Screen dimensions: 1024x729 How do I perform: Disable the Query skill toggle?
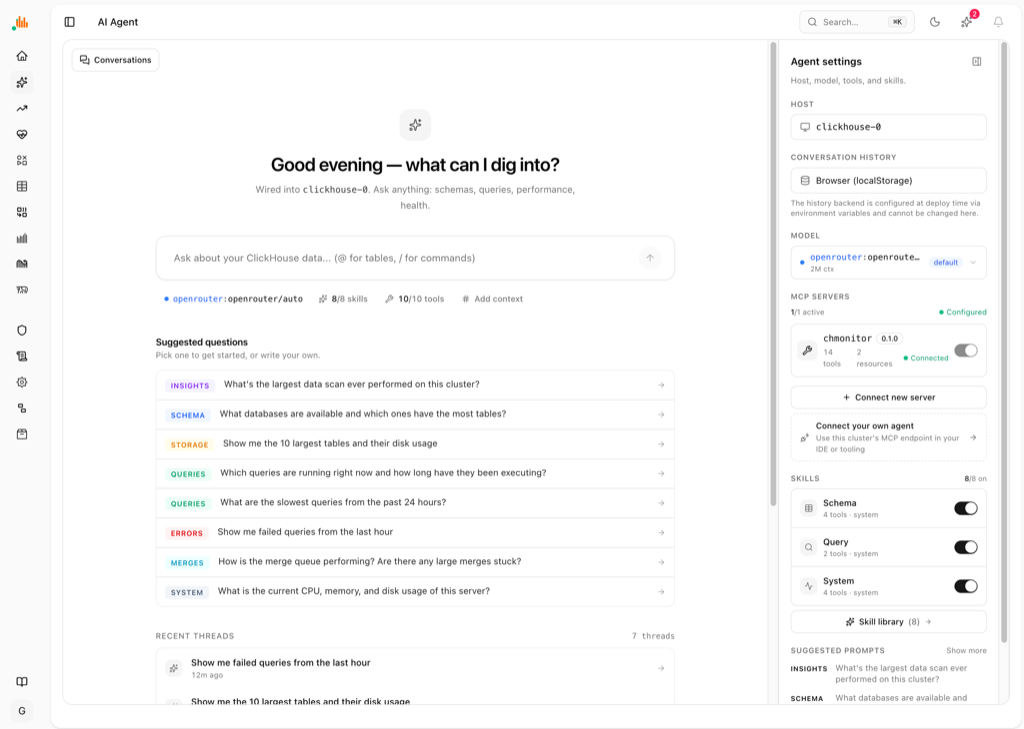point(966,547)
